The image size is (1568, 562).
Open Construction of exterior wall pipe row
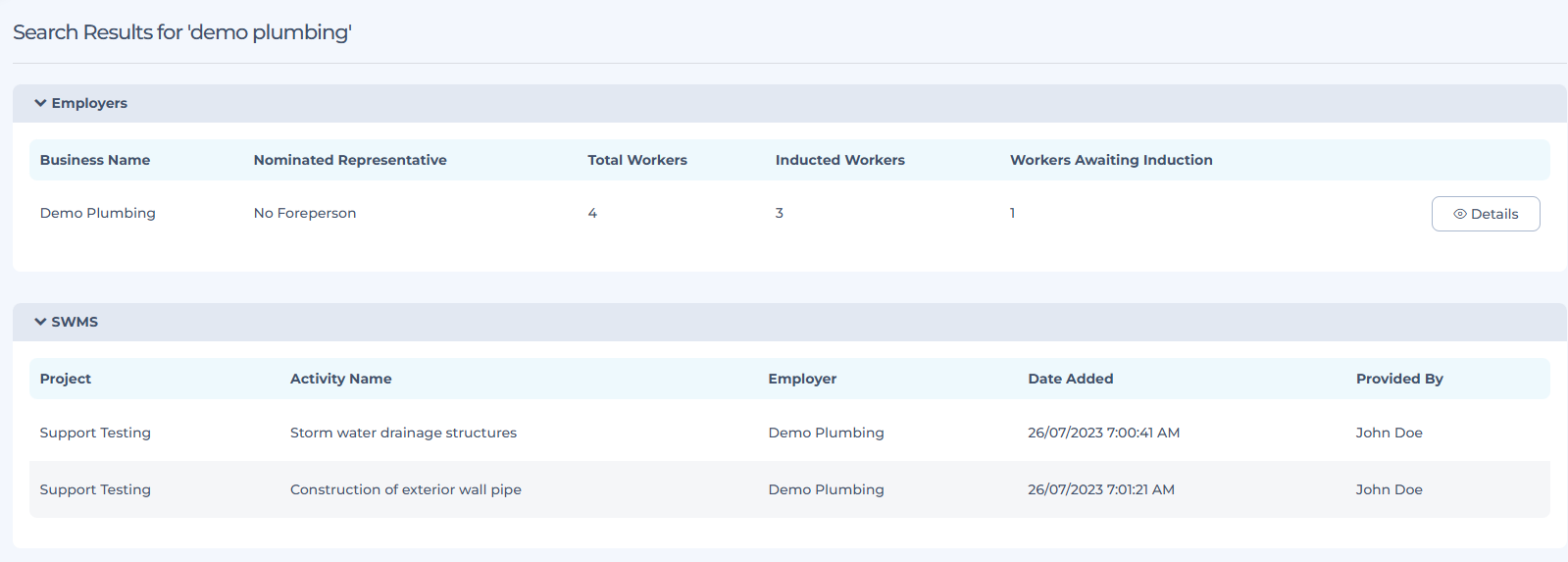tap(405, 489)
